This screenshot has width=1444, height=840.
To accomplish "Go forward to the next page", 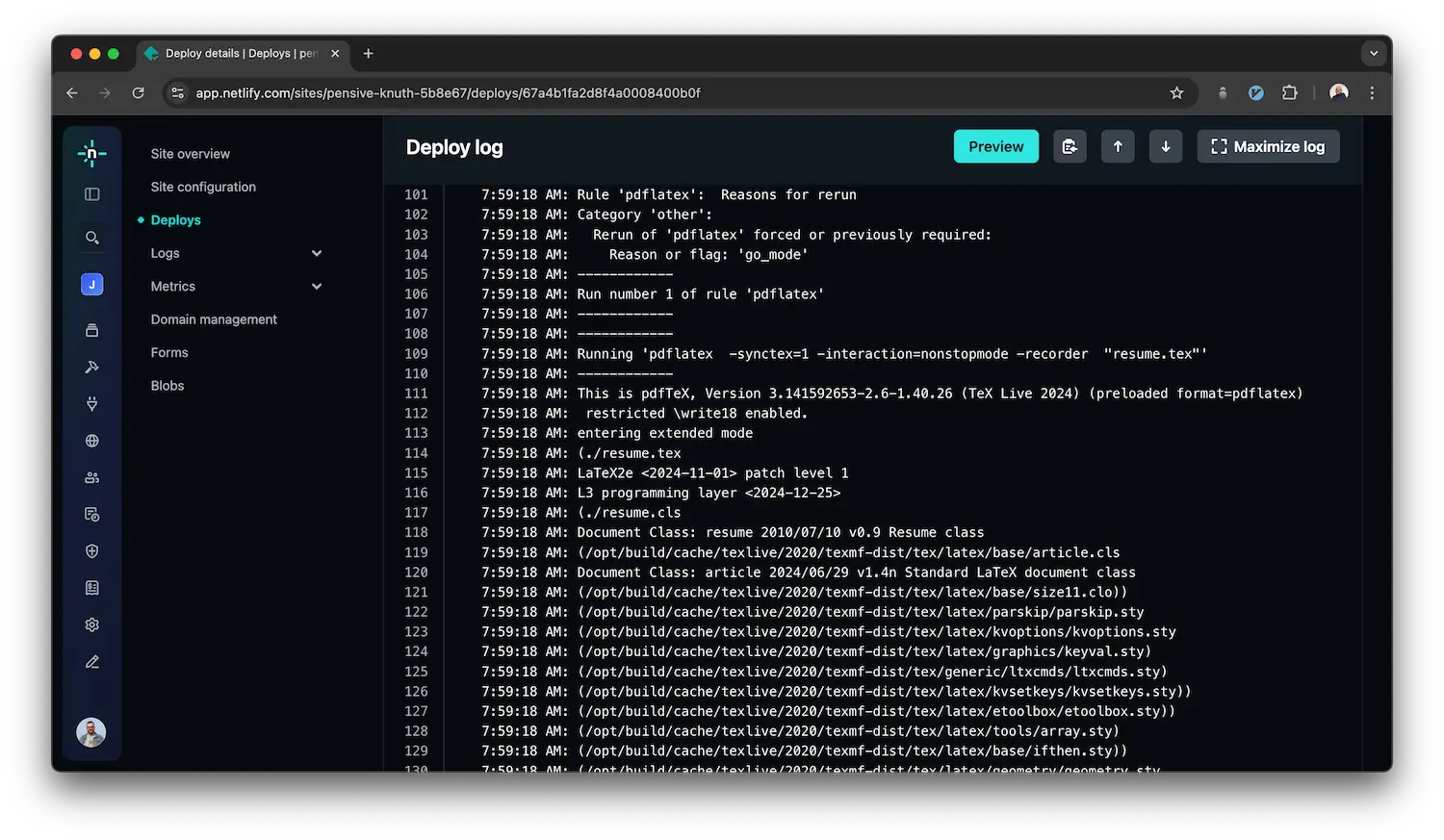I will 105,93.
